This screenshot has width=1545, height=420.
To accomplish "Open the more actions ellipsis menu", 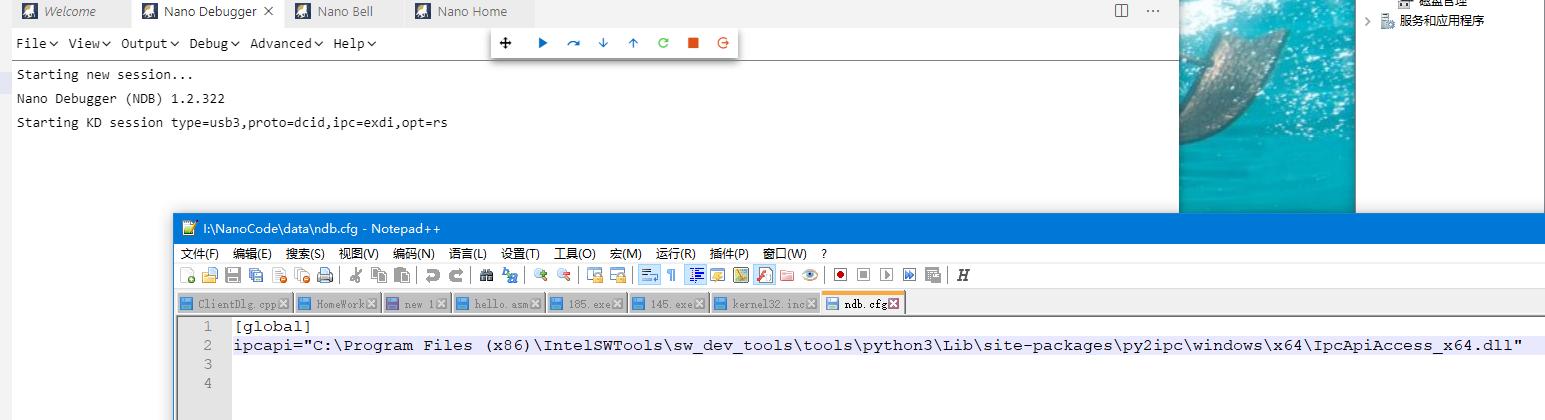I will (x=1153, y=11).
